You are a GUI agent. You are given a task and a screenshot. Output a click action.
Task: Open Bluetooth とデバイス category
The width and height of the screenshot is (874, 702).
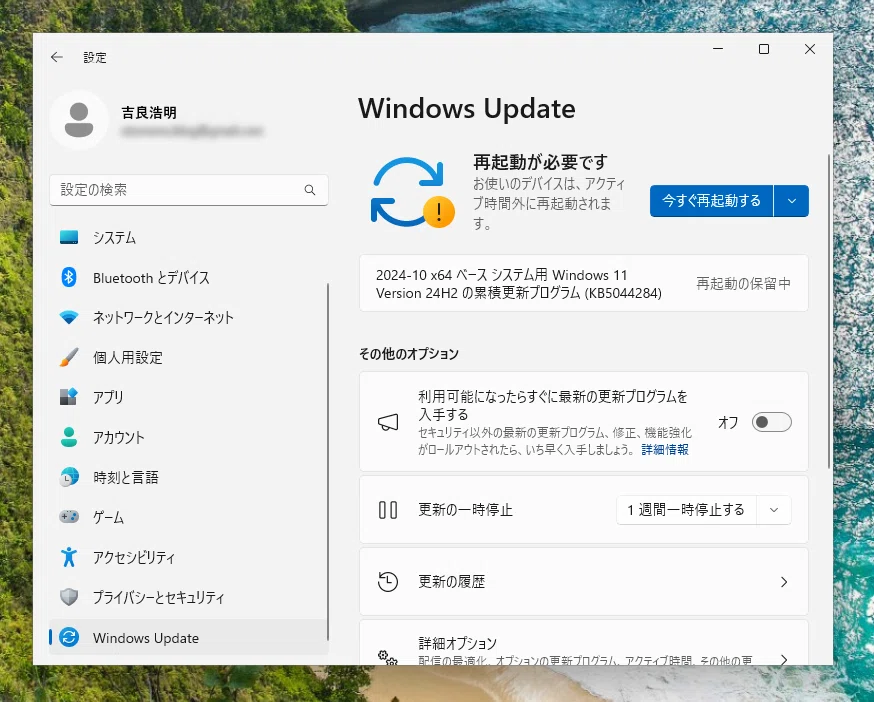(x=188, y=277)
